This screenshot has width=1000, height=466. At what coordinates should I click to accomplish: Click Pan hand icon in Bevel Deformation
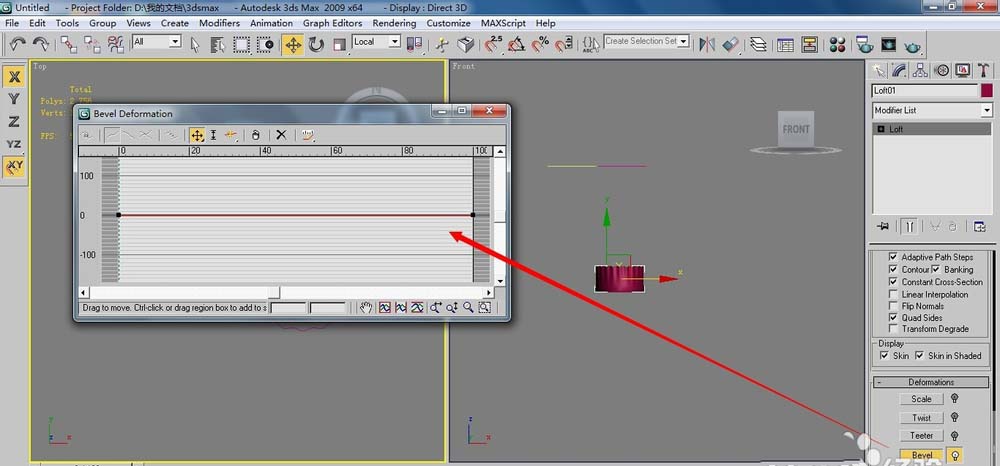(365, 307)
